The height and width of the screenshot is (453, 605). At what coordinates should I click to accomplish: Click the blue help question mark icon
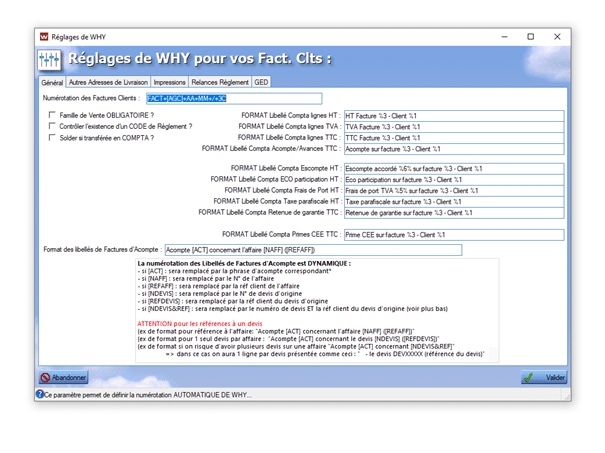[x=40, y=394]
